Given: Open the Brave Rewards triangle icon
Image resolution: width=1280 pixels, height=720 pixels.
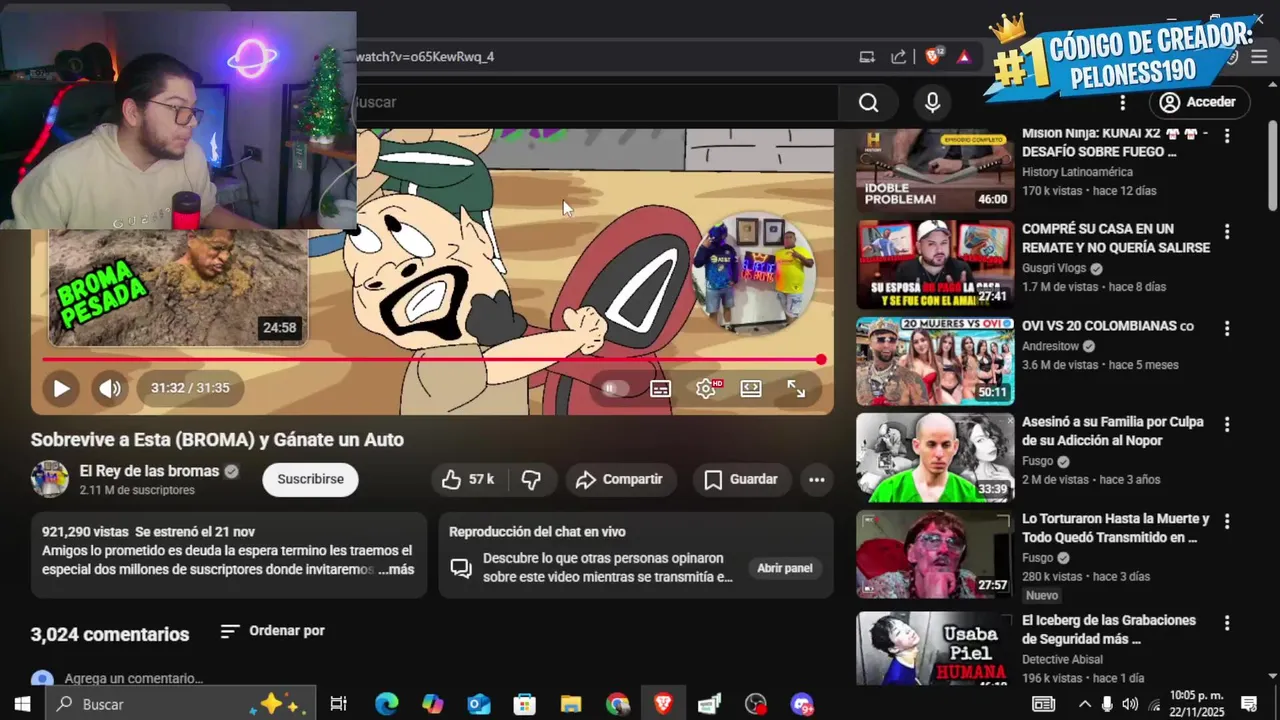Looking at the screenshot, I should (x=964, y=57).
